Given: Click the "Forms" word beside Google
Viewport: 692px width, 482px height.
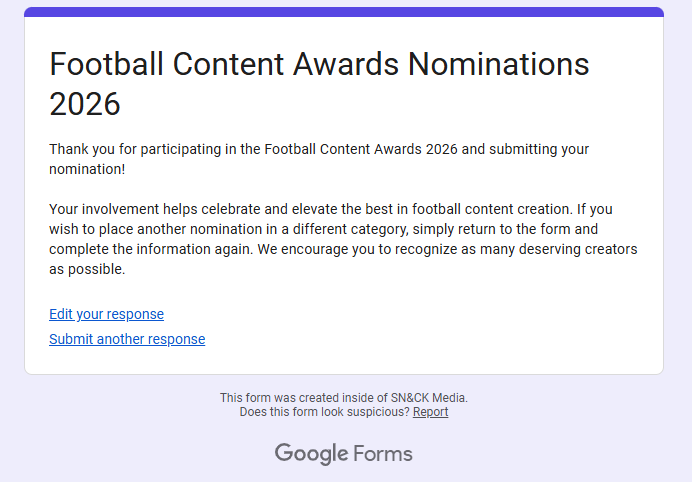Looking at the screenshot, I should (x=383, y=454).
